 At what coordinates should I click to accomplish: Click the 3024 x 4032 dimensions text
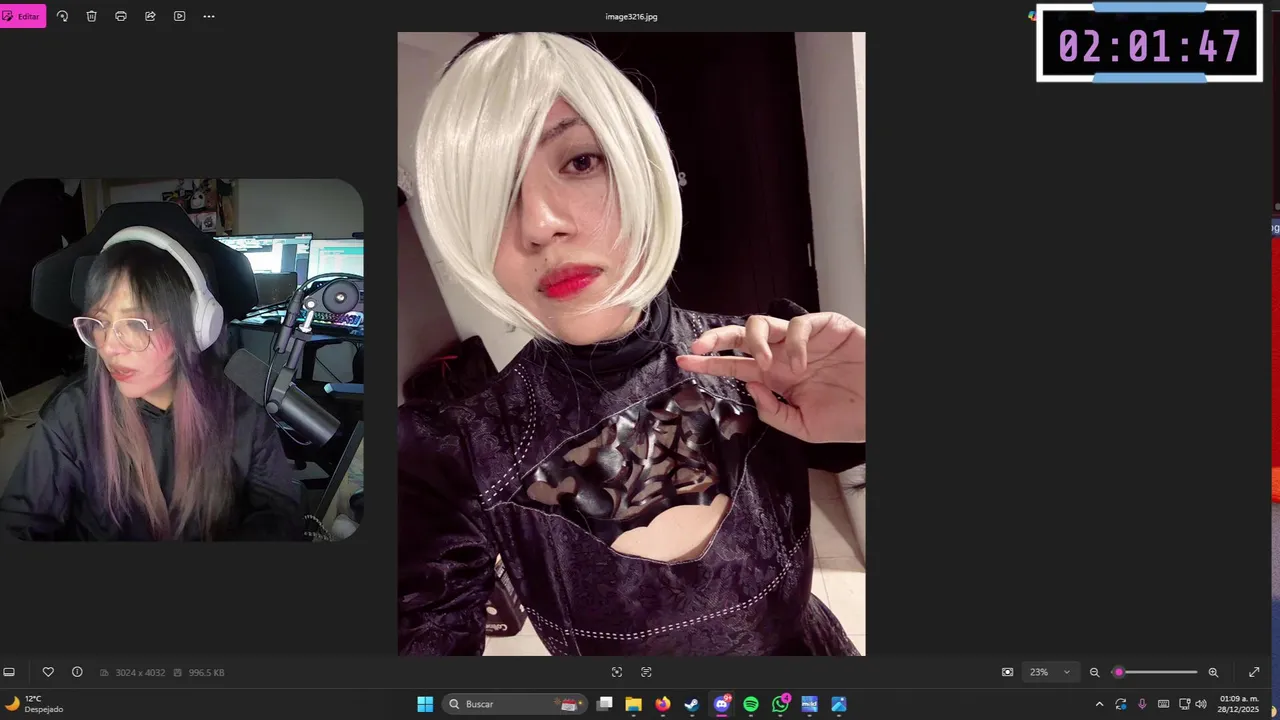click(140, 673)
